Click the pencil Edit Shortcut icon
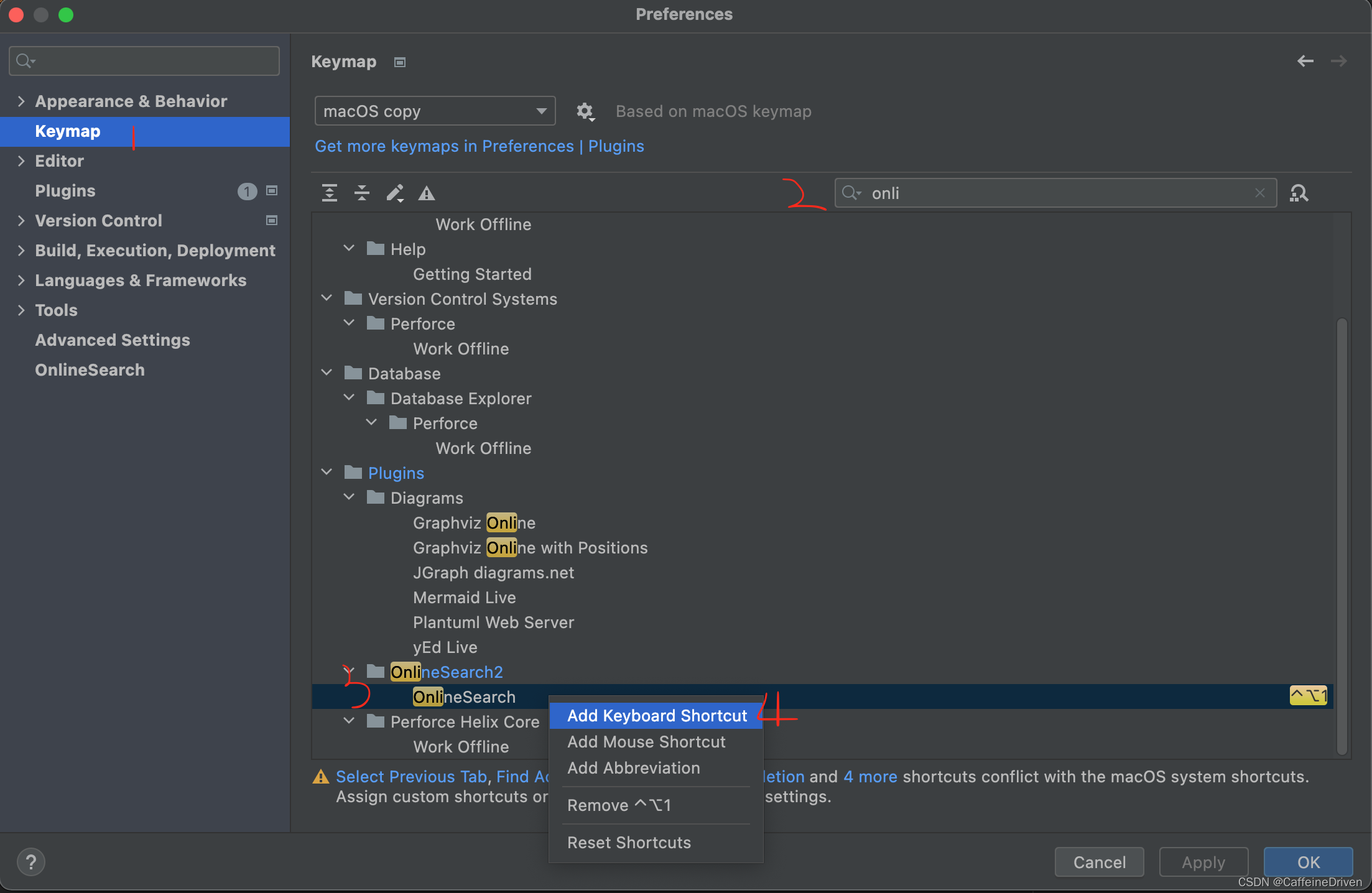 click(x=395, y=193)
